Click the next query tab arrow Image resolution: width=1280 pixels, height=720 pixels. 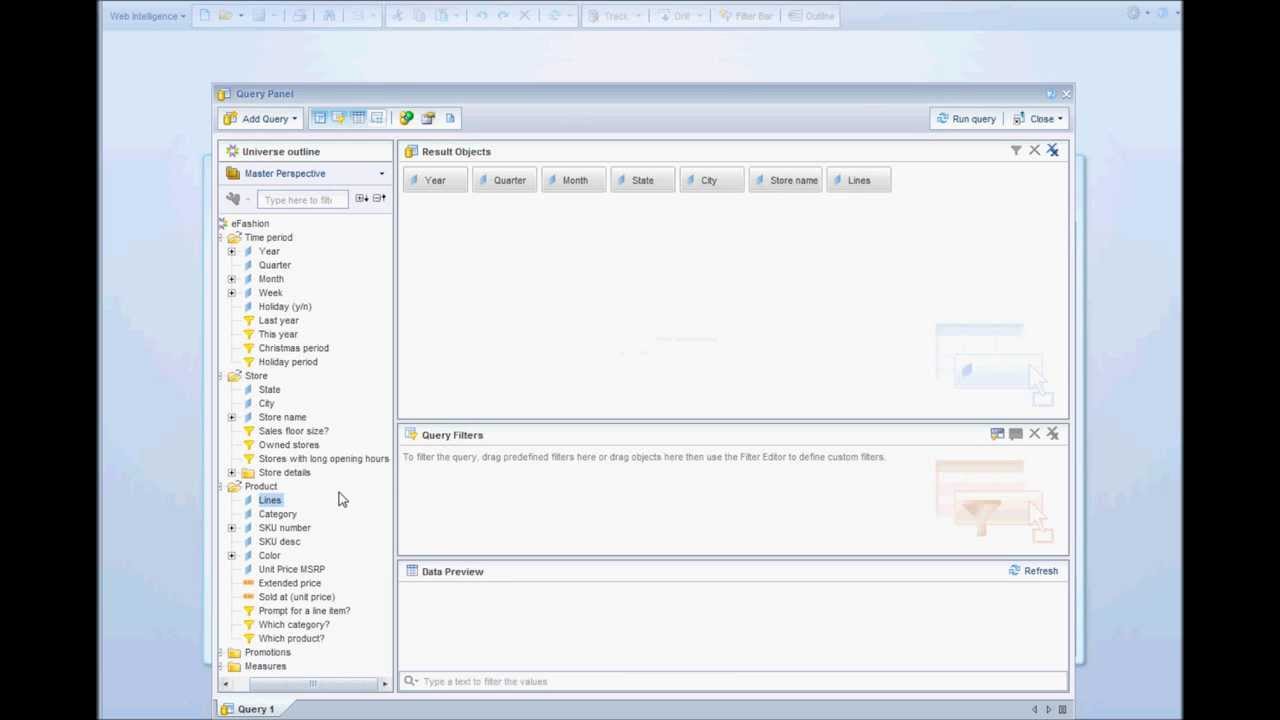click(1048, 709)
